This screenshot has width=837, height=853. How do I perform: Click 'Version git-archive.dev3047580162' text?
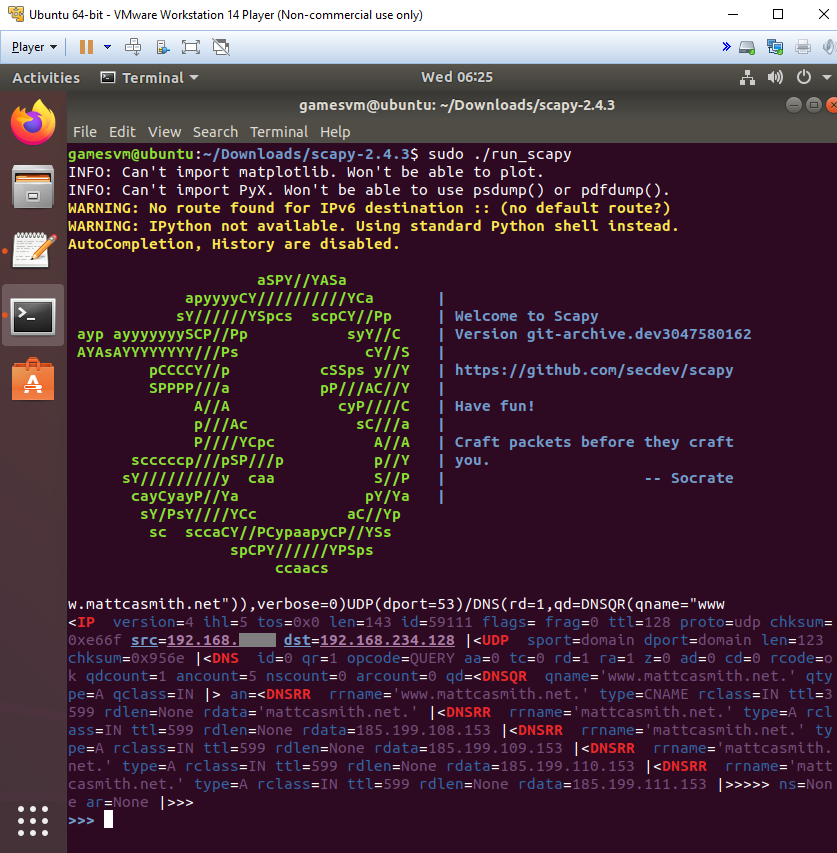[603, 334]
